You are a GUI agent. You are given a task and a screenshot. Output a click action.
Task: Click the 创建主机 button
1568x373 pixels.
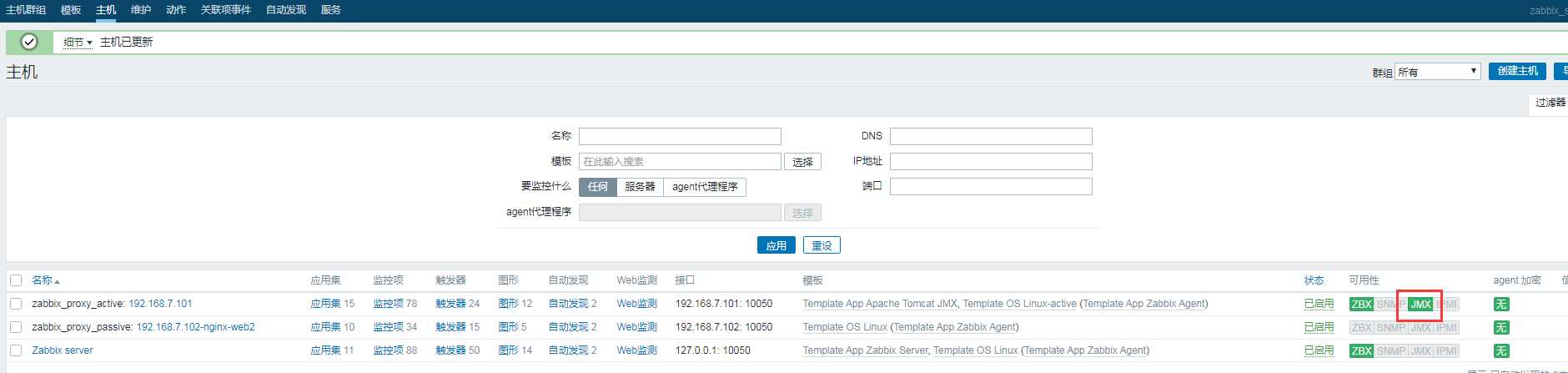1517,72
